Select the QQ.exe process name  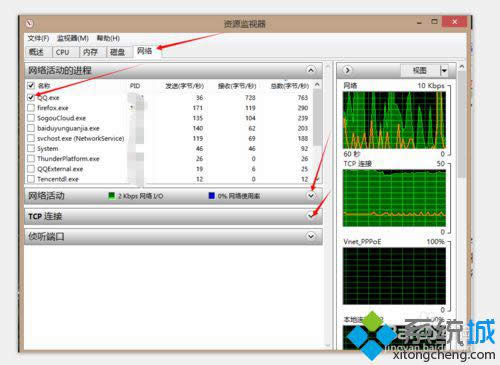[x=48, y=98]
